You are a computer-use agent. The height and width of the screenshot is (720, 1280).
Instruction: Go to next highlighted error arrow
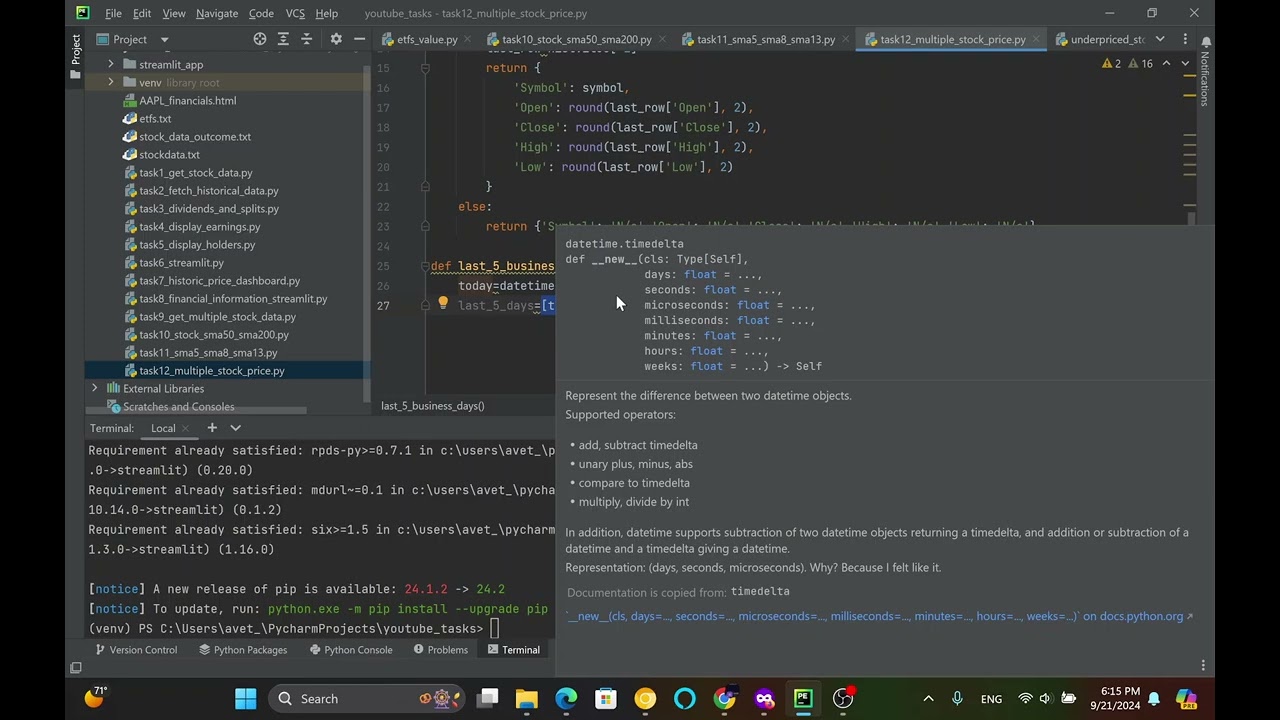coord(1185,63)
